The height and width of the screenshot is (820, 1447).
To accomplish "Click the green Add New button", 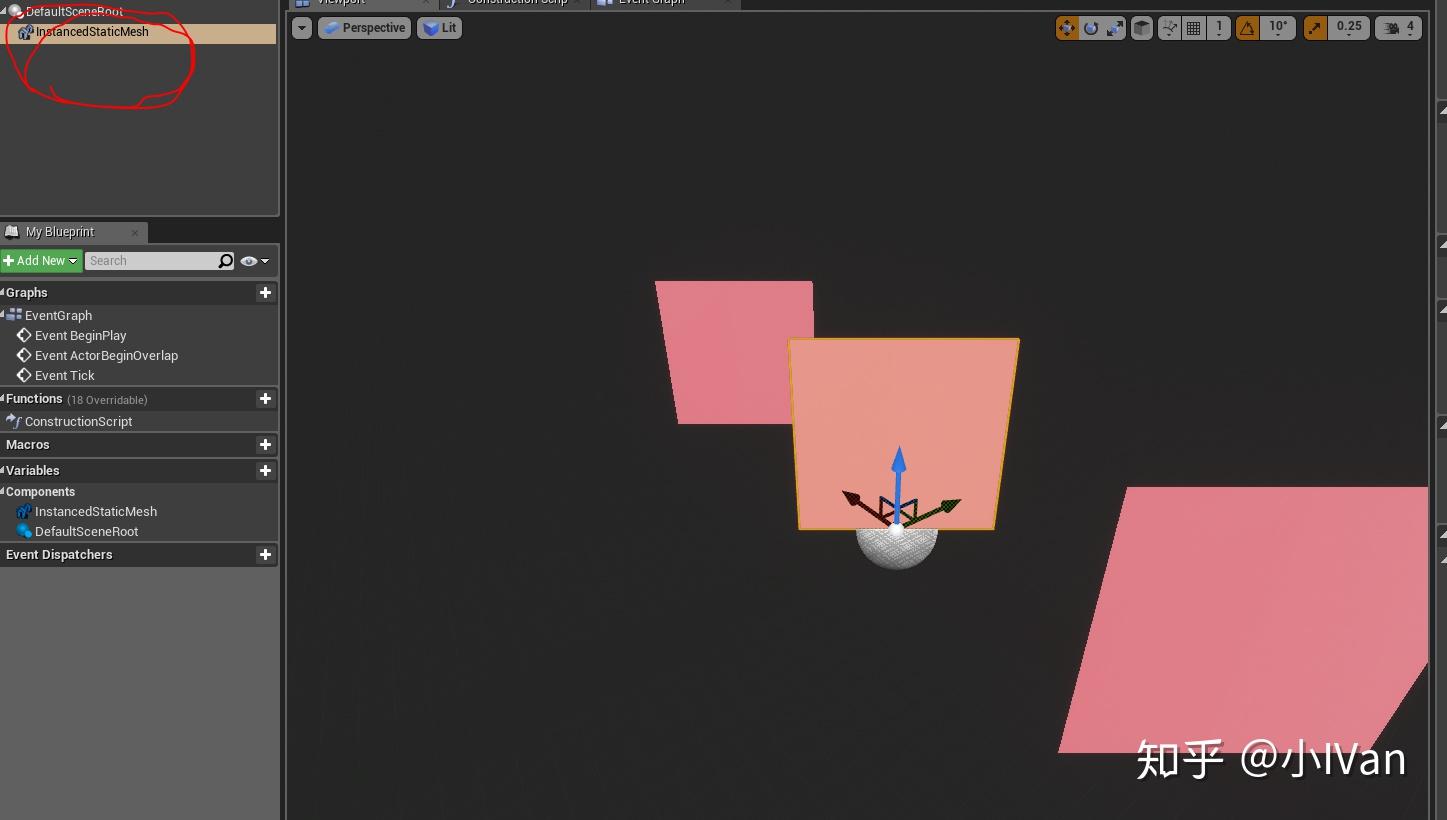I will tap(41, 261).
